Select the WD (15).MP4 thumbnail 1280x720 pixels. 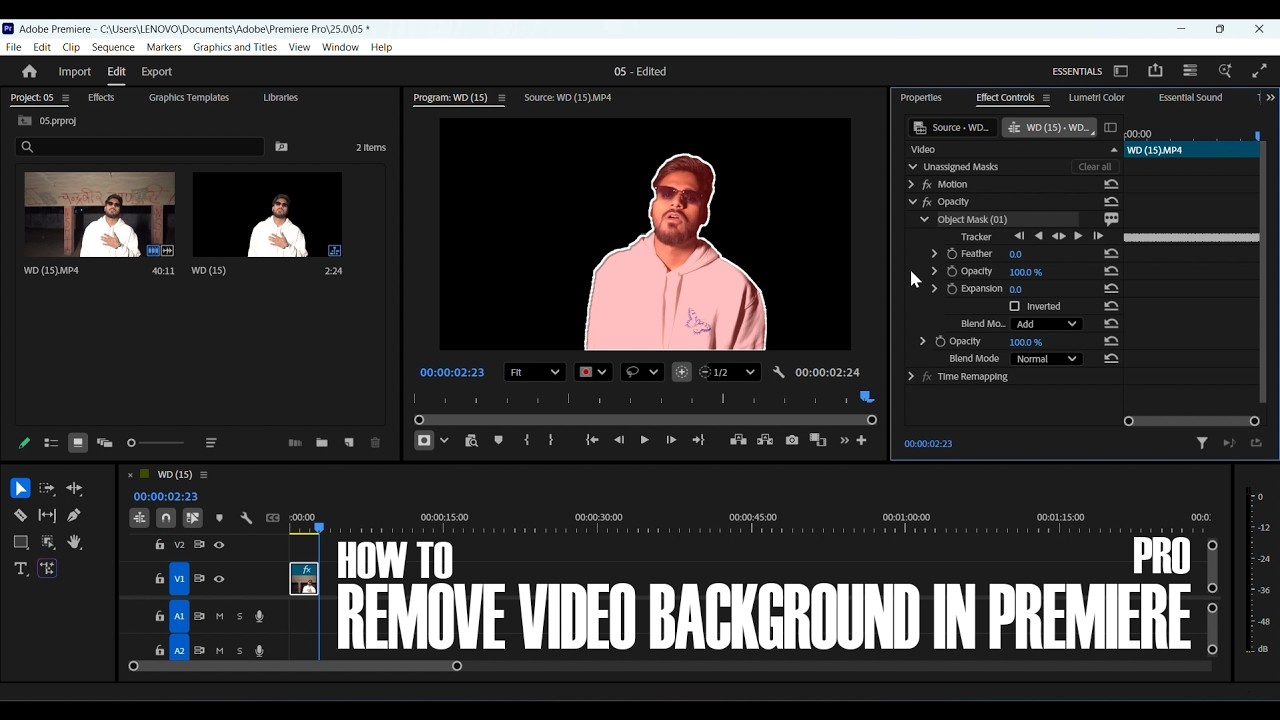99,215
